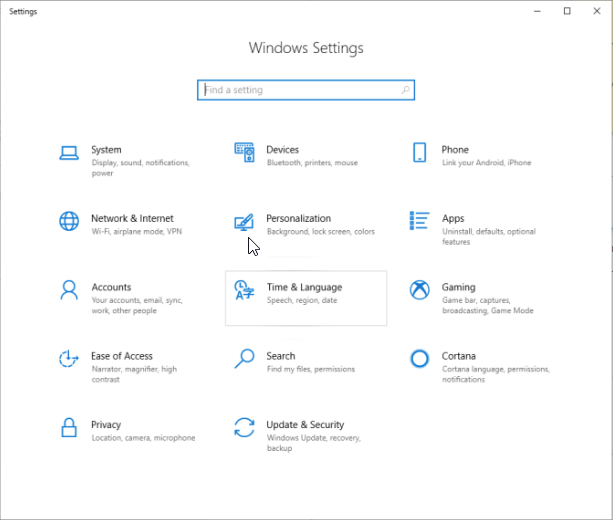Open Cortana settings title
Viewport: 613px width, 520px height.
tap(459, 356)
